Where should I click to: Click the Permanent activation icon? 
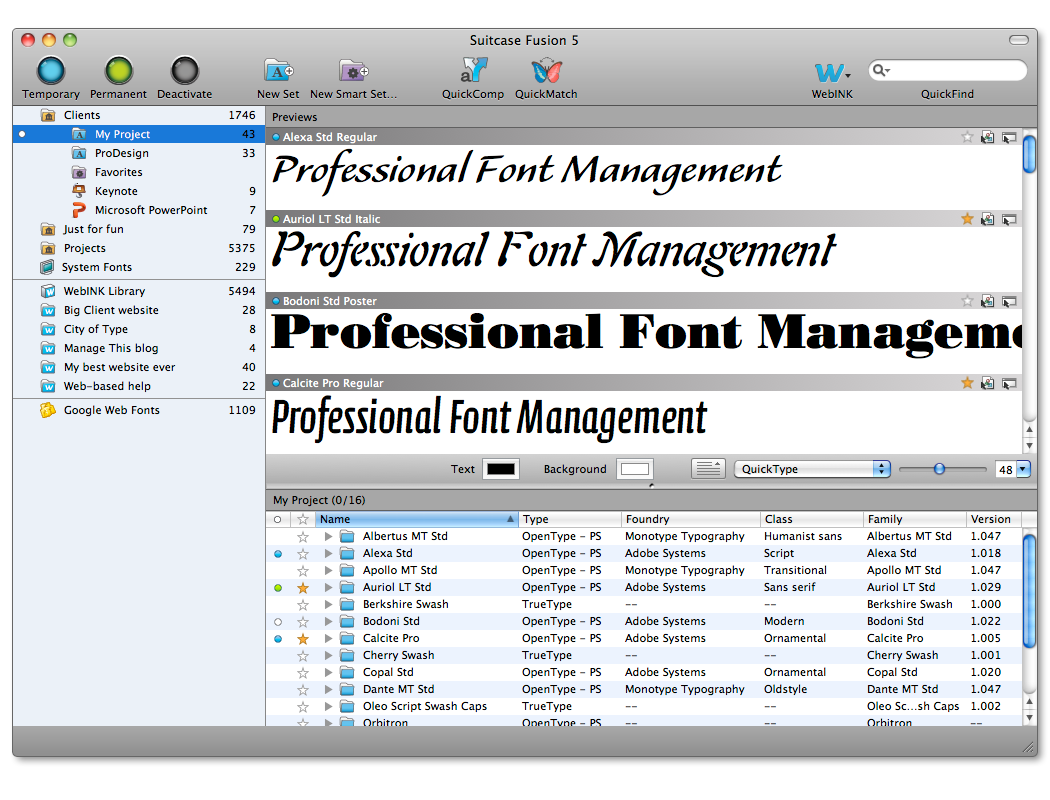tap(118, 71)
